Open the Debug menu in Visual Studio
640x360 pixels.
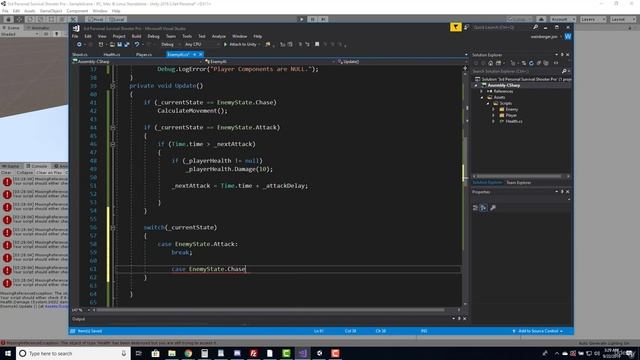pyautogui.click(x=153, y=36)
